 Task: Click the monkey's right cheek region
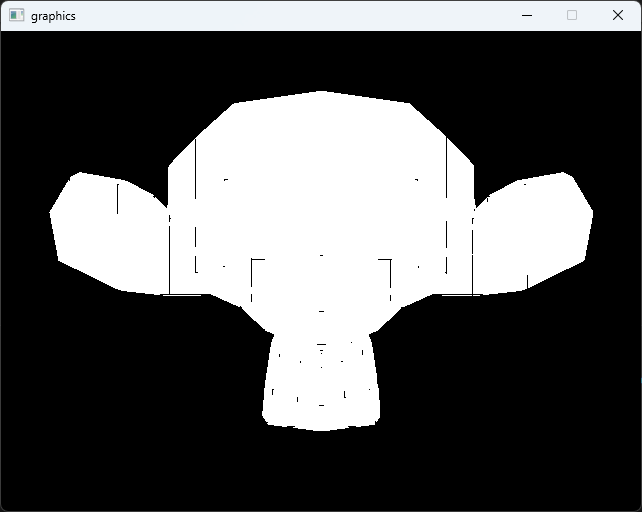418,280
